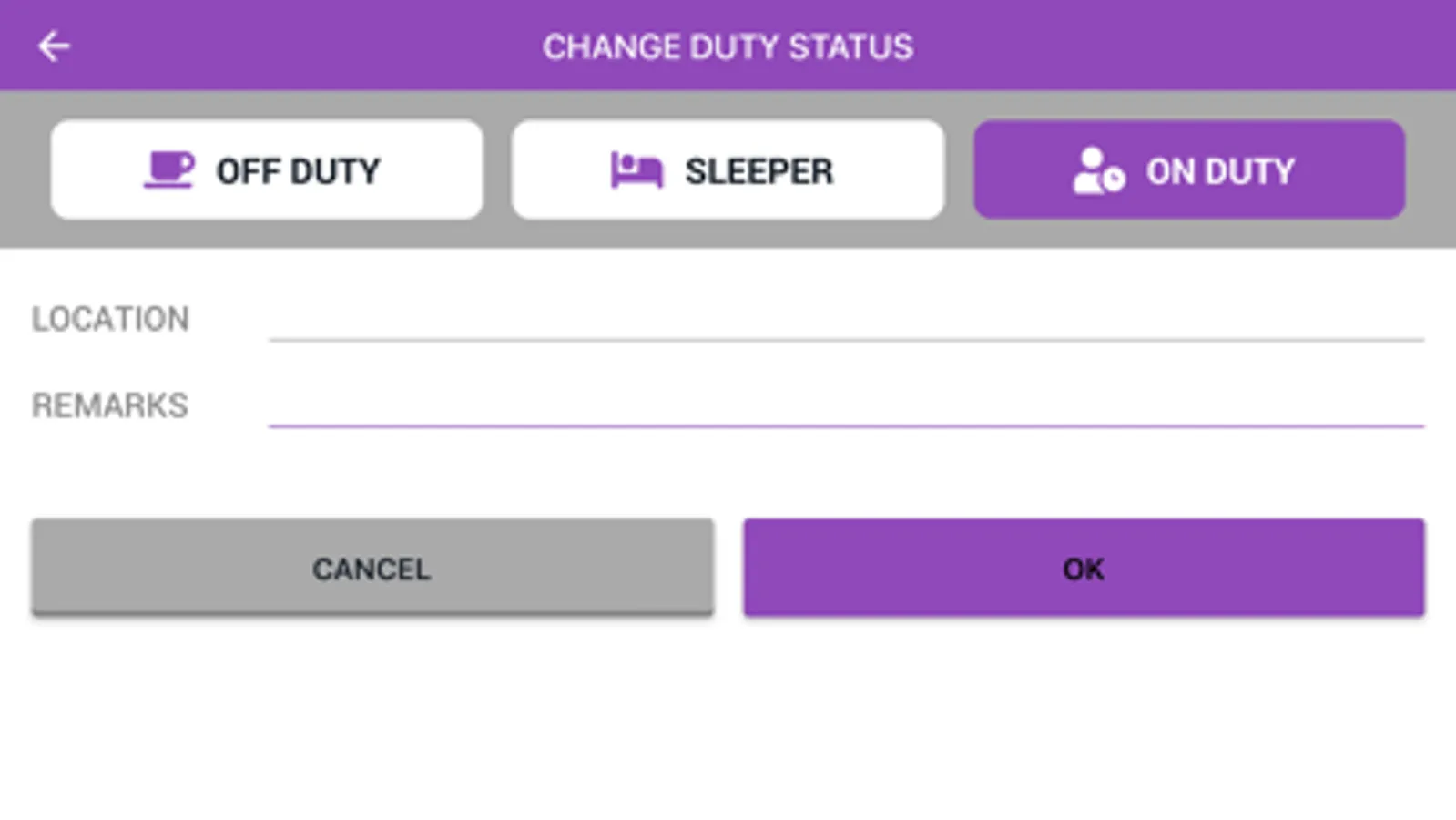The image size is (1456, 820).
Task: Click the Location field underline
Action: coord(845,339)
